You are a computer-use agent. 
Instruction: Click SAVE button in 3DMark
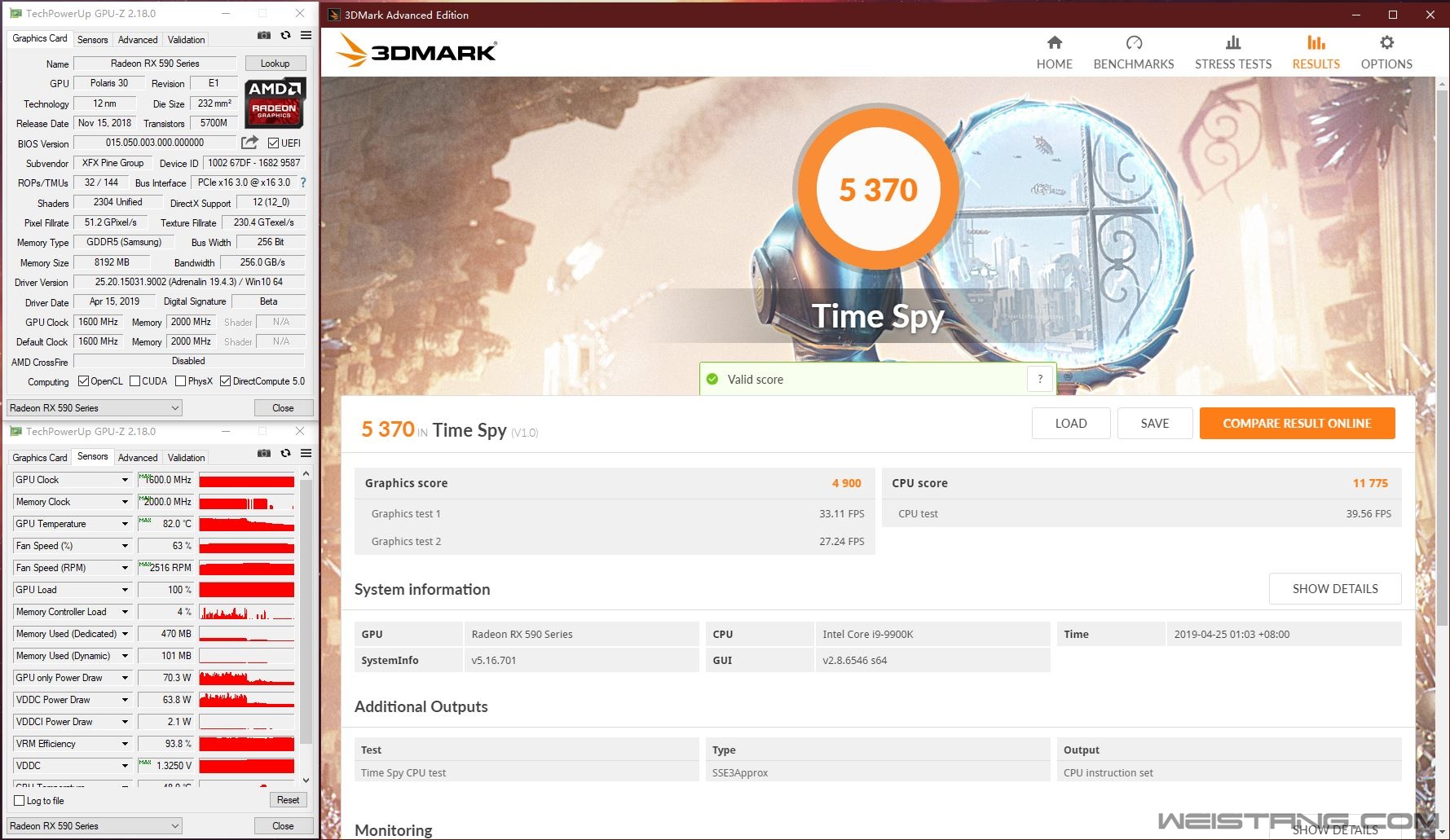coord(1154,423)
